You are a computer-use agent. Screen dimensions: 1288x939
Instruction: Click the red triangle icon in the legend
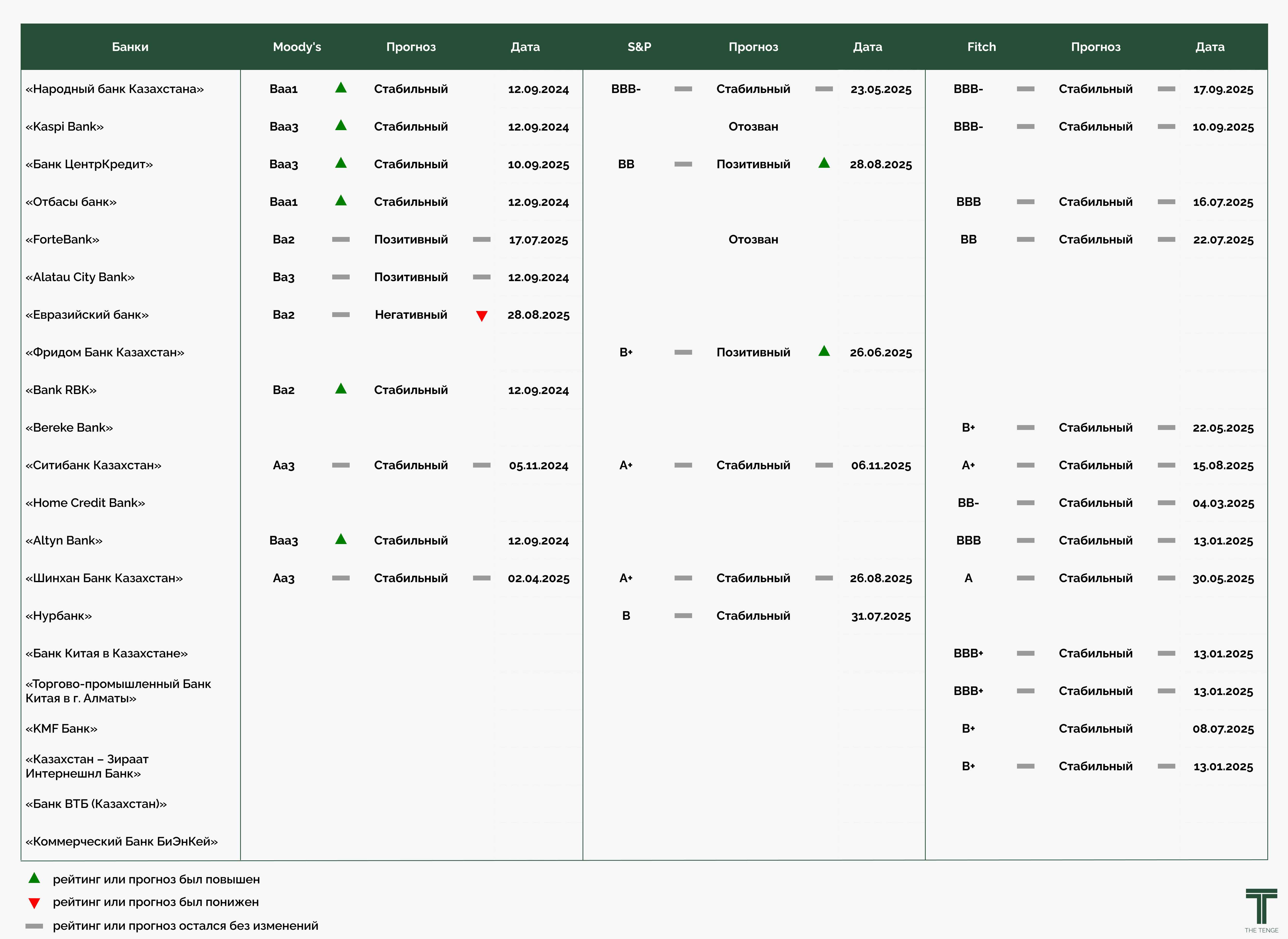coord(34,903)
